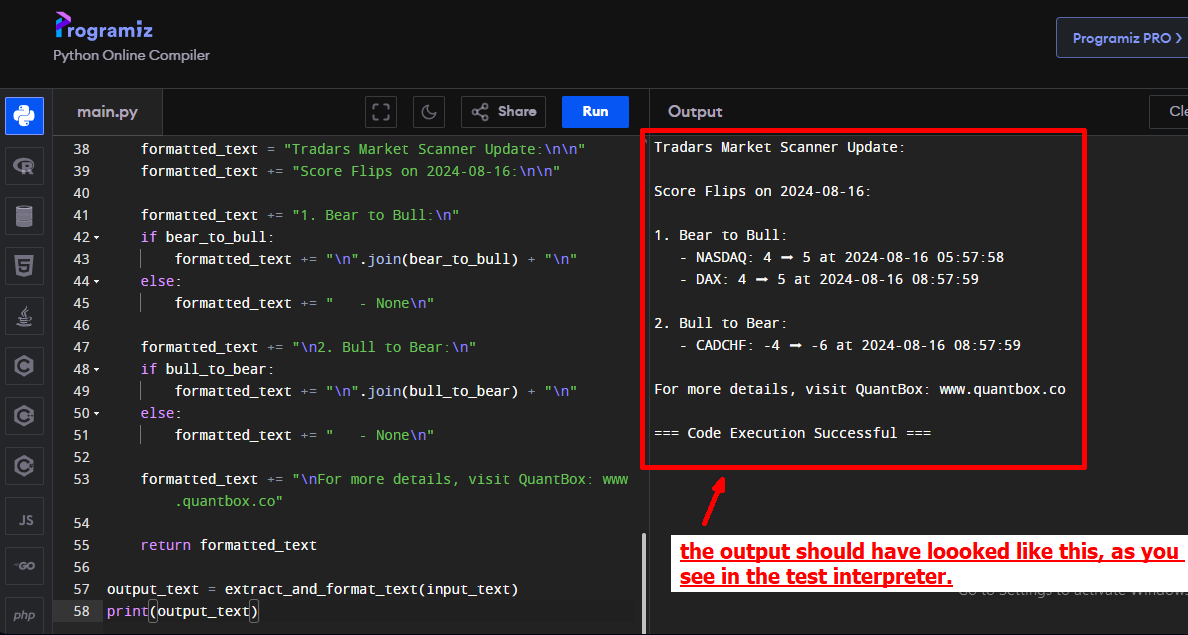Image resolution: width=1188 pixels, height=635 pixels.
Task: Click the 'Python Online Compiler' subtitle
Action: pos(131,55)
